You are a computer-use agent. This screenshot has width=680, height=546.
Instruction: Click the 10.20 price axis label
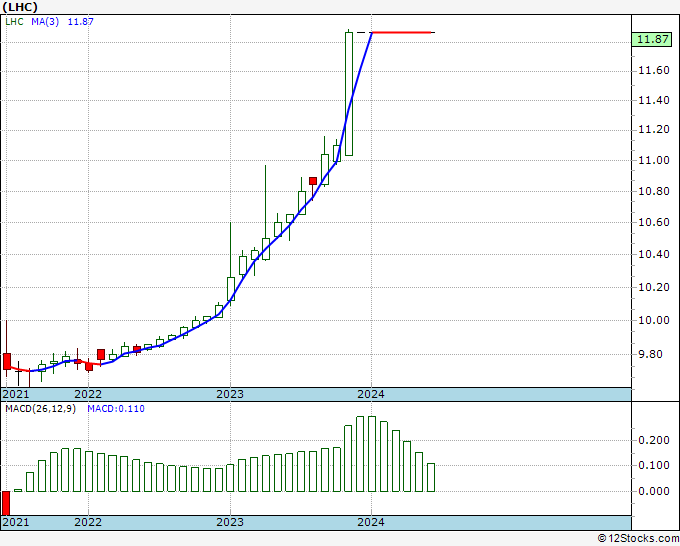click(654, 287)
